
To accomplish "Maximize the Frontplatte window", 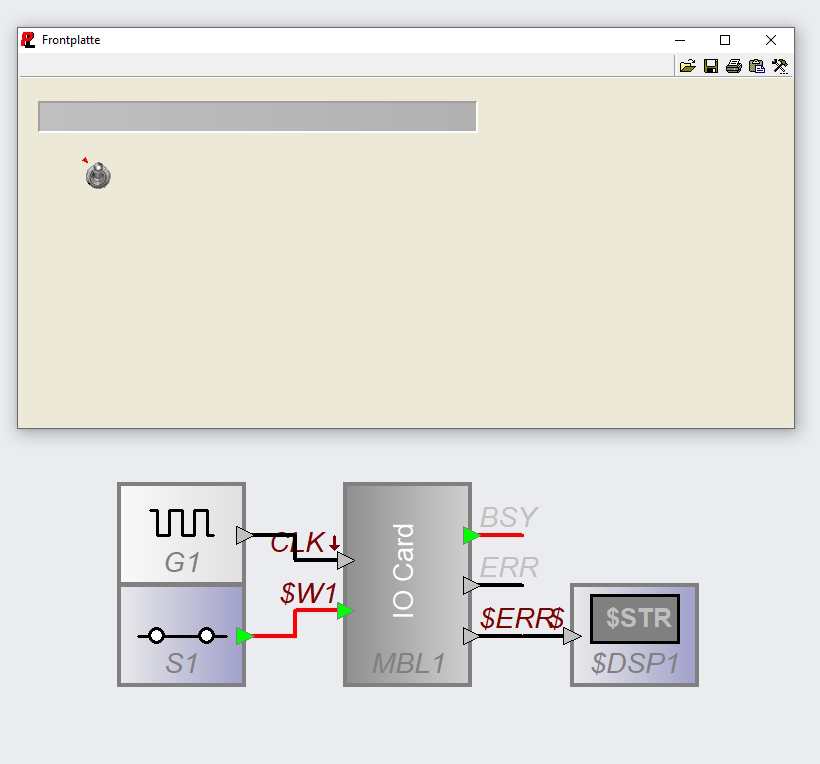I will (x=725, y=40).
